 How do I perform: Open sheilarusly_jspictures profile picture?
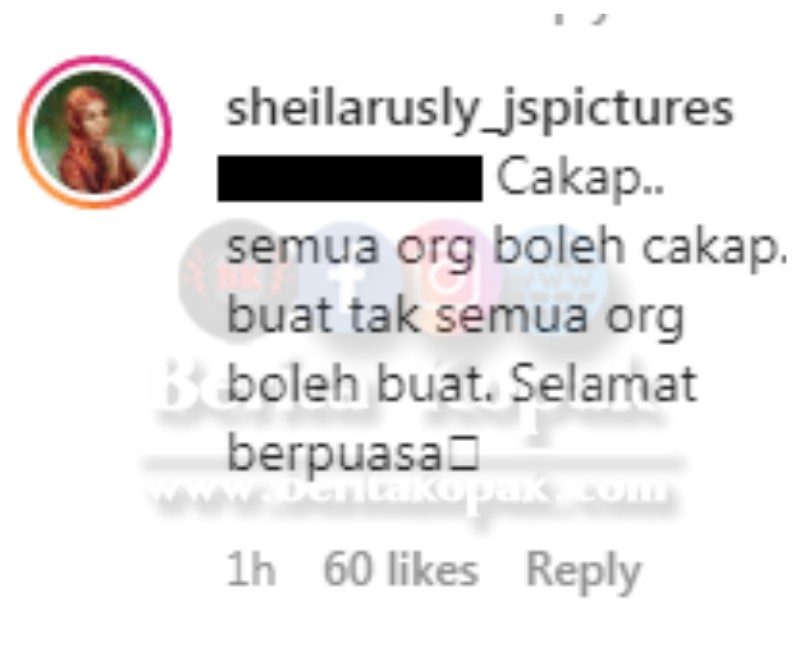95,132
